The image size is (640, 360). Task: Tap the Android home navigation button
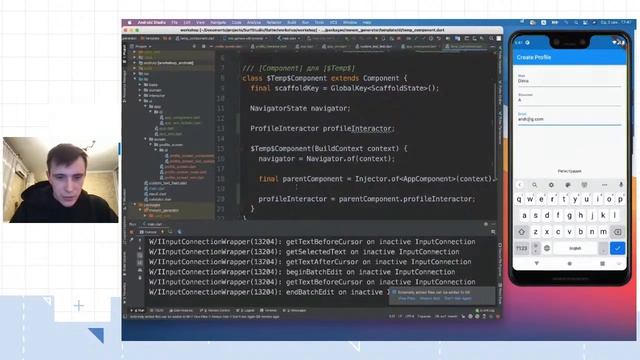pos(569,264)
